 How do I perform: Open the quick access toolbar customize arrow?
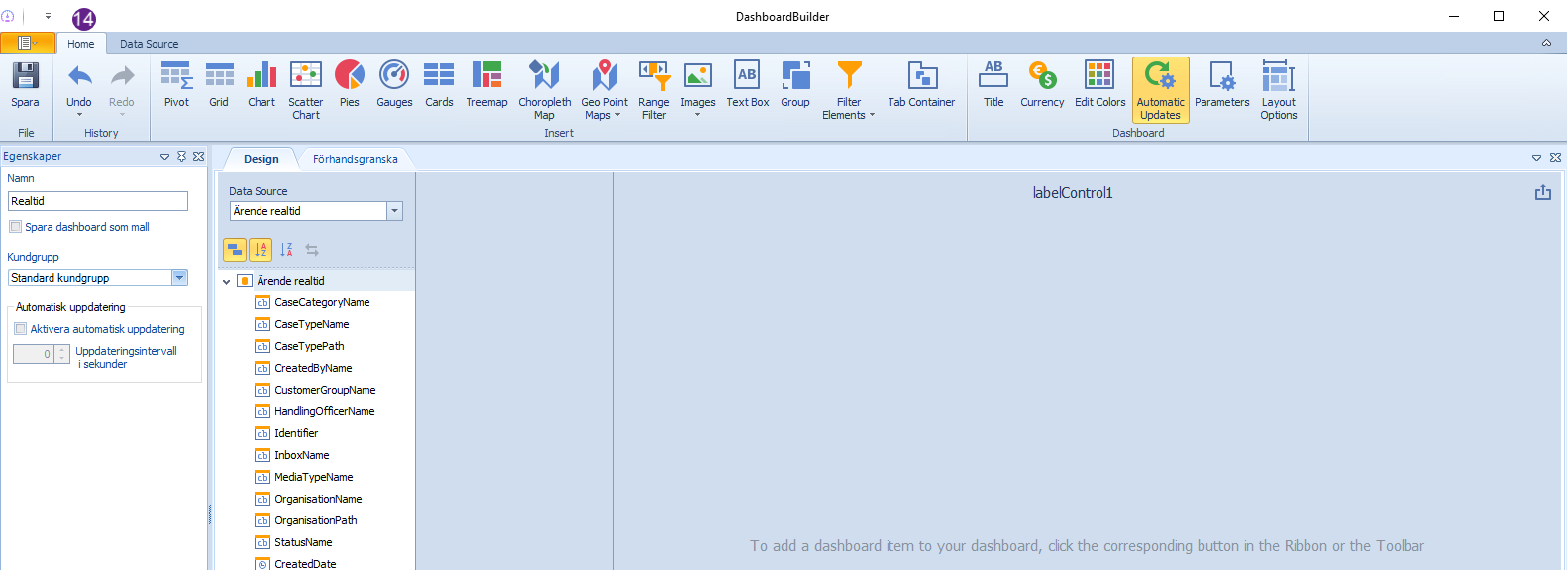[x=48, y=16]
